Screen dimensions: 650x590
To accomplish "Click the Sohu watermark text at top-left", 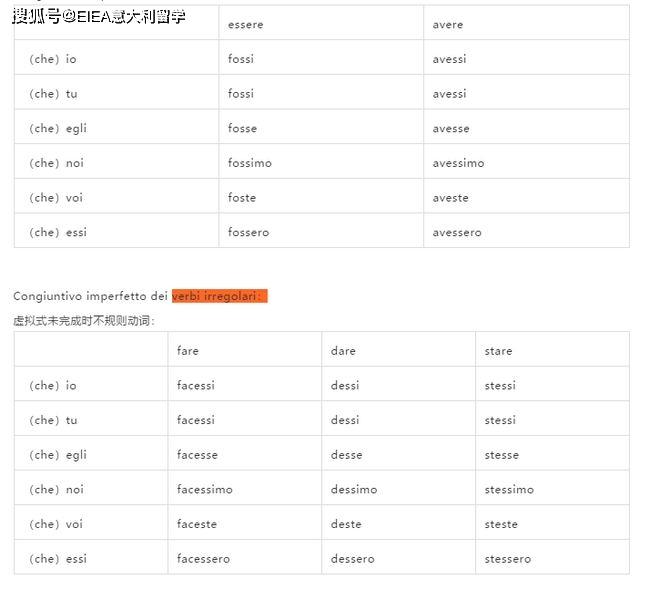I will 99,16.
